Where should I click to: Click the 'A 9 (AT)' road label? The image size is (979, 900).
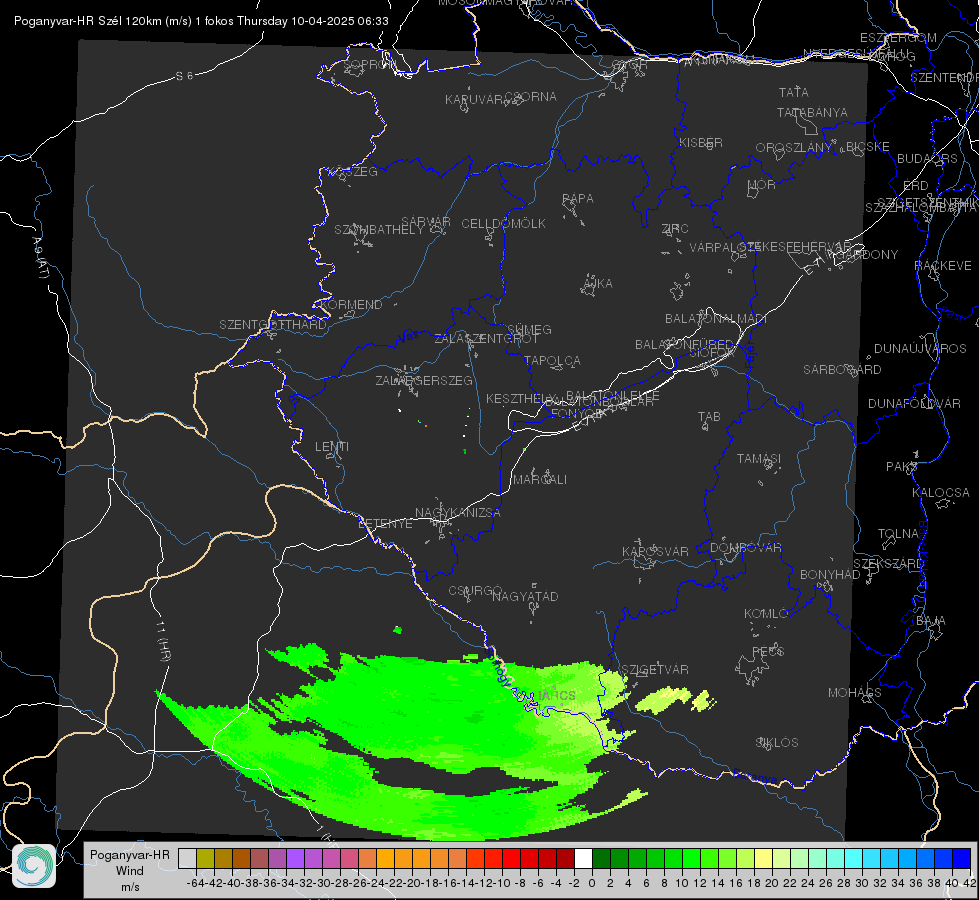[40, 258]
